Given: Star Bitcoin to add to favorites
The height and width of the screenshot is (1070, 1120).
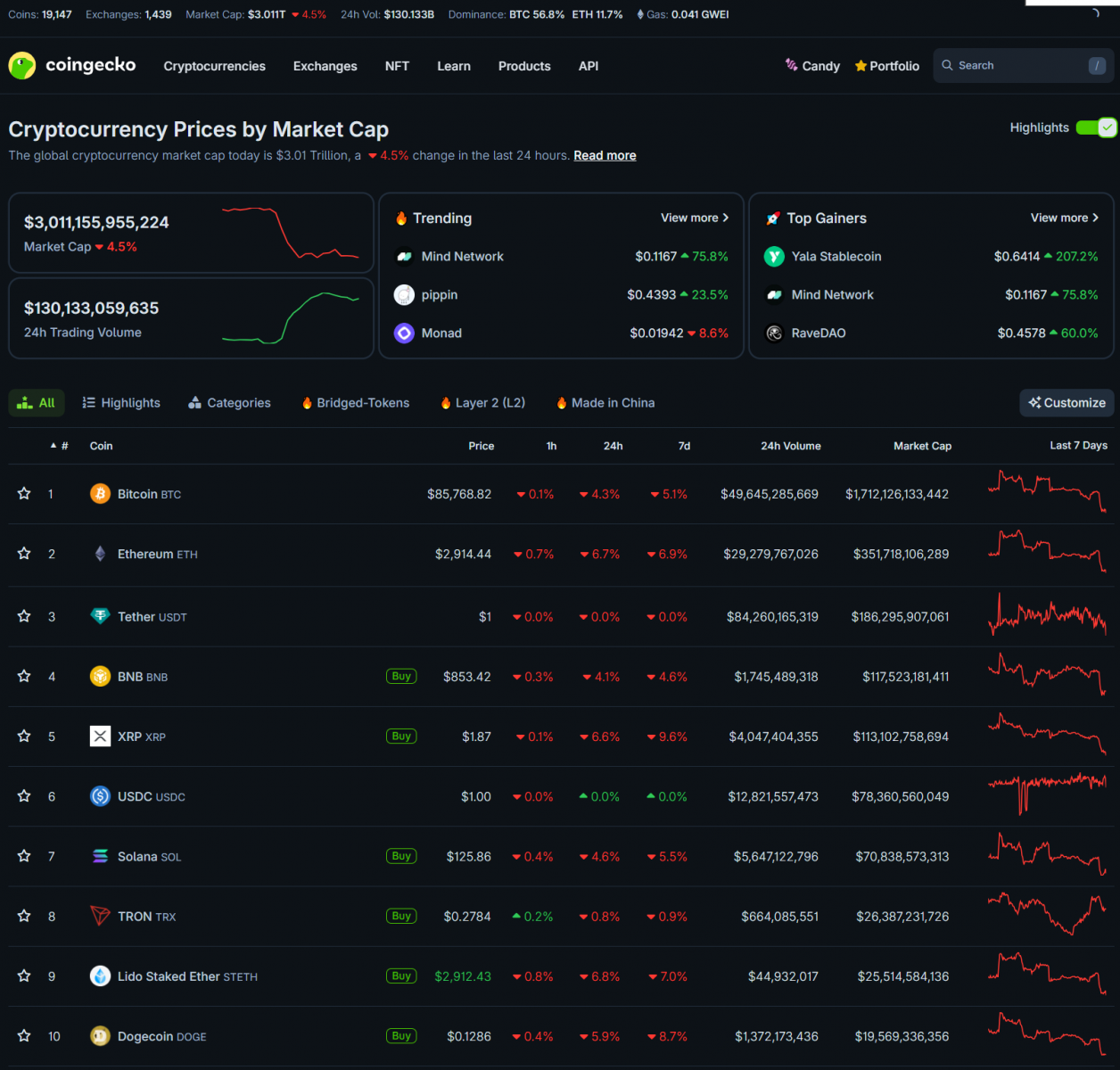Looking at the screenshot, I should pyautogui.click(x=24, y=494).
